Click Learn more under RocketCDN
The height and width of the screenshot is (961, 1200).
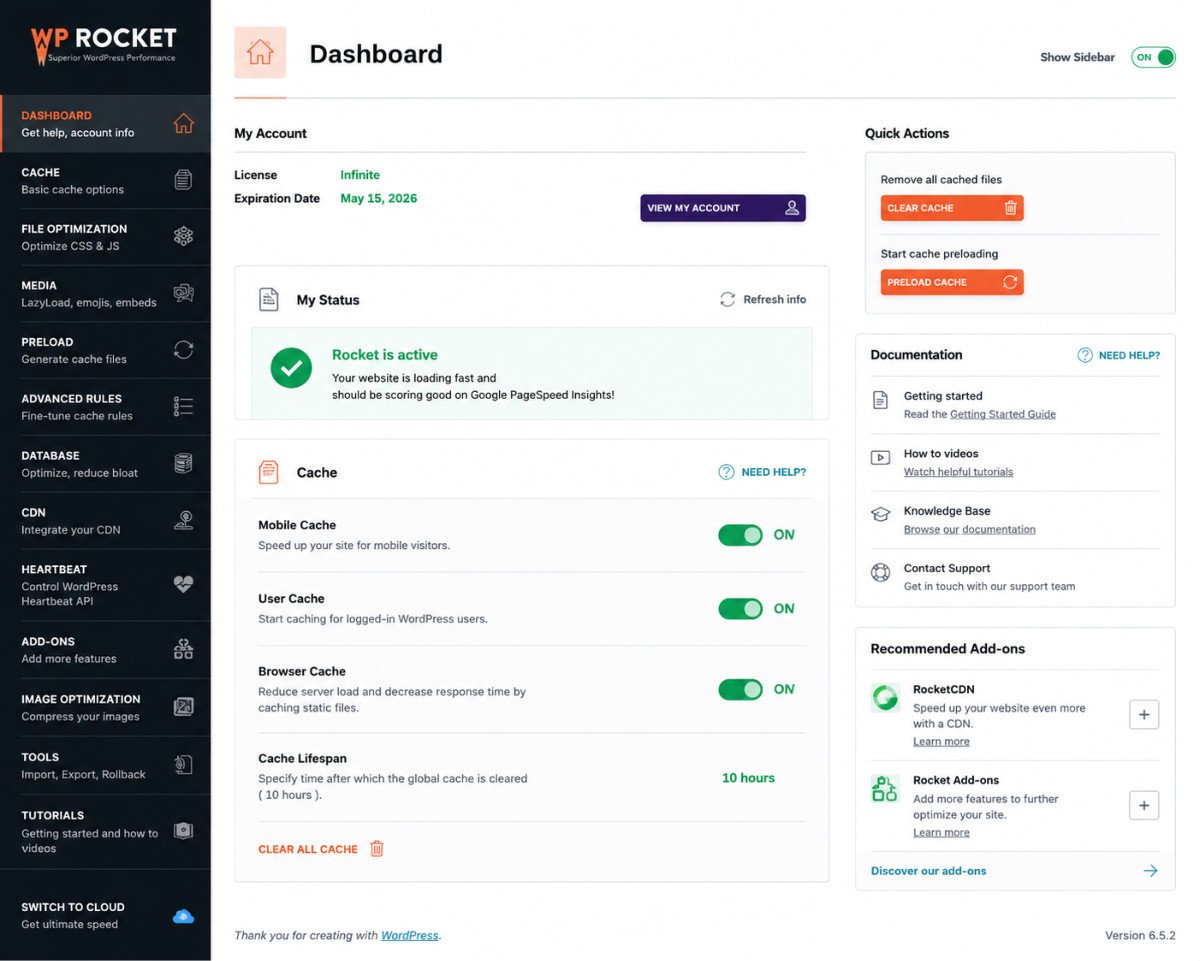click(x=941, y=742)
